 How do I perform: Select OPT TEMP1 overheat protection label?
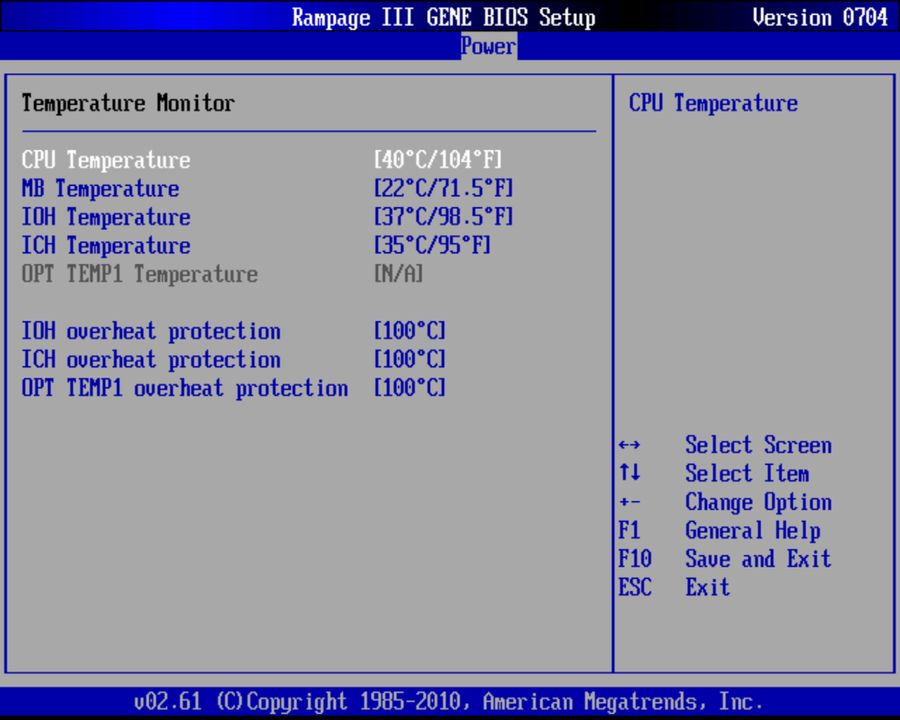[x=185, y=389]
